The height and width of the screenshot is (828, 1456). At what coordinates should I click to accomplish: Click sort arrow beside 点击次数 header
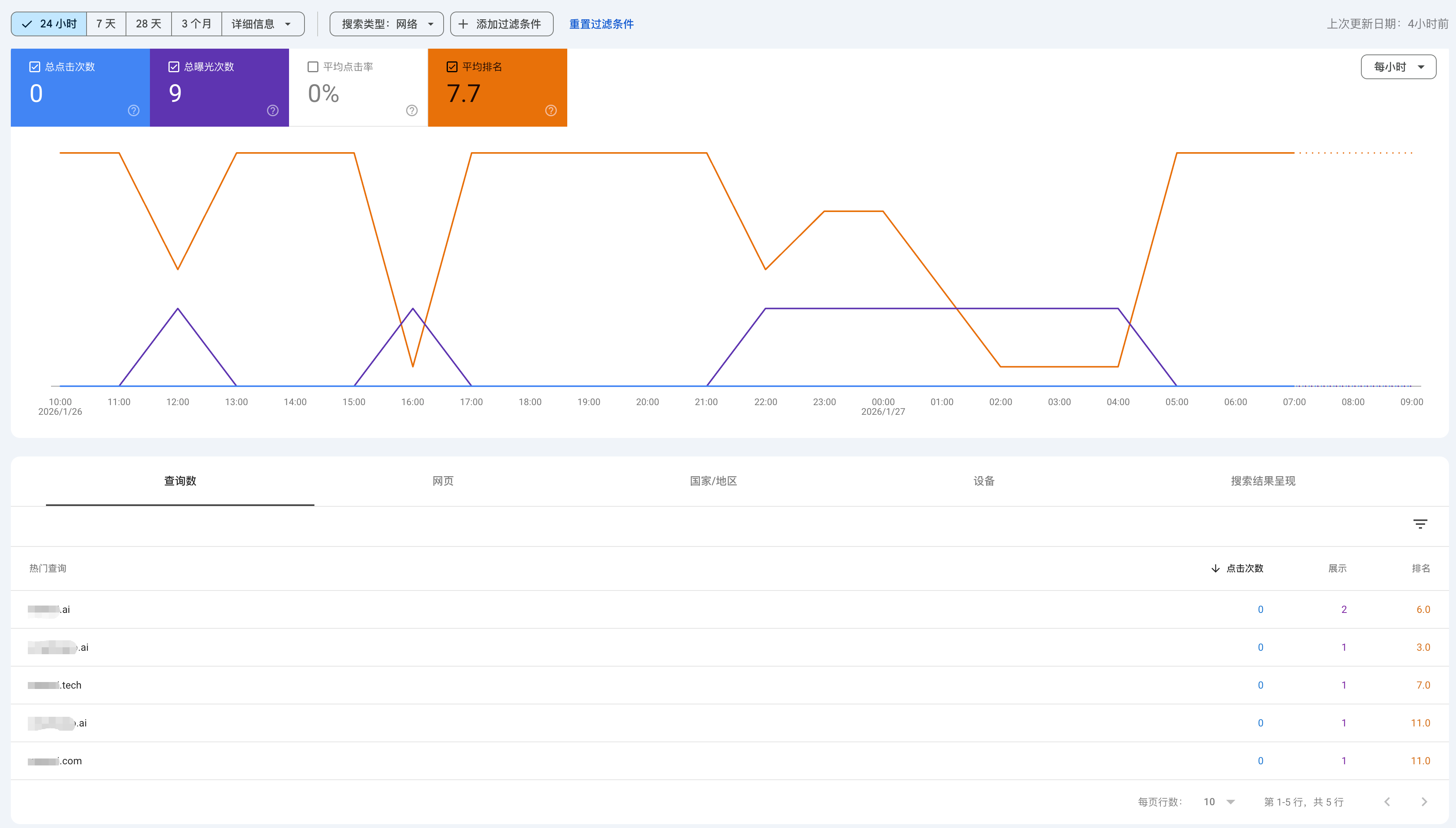click(1215, 568)
